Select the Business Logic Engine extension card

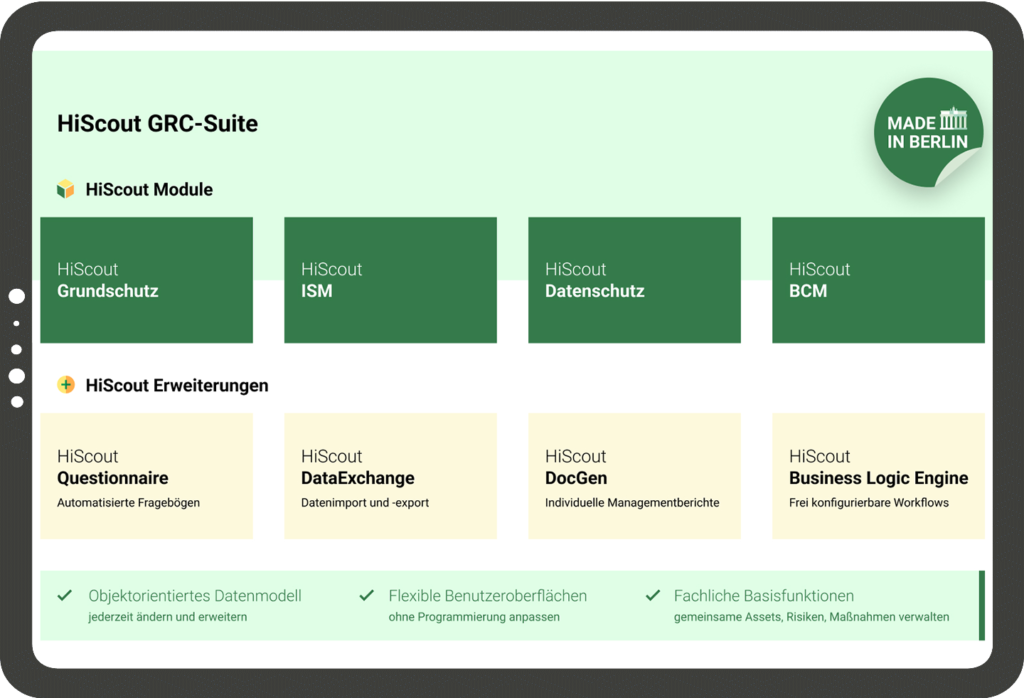[878, 476]
